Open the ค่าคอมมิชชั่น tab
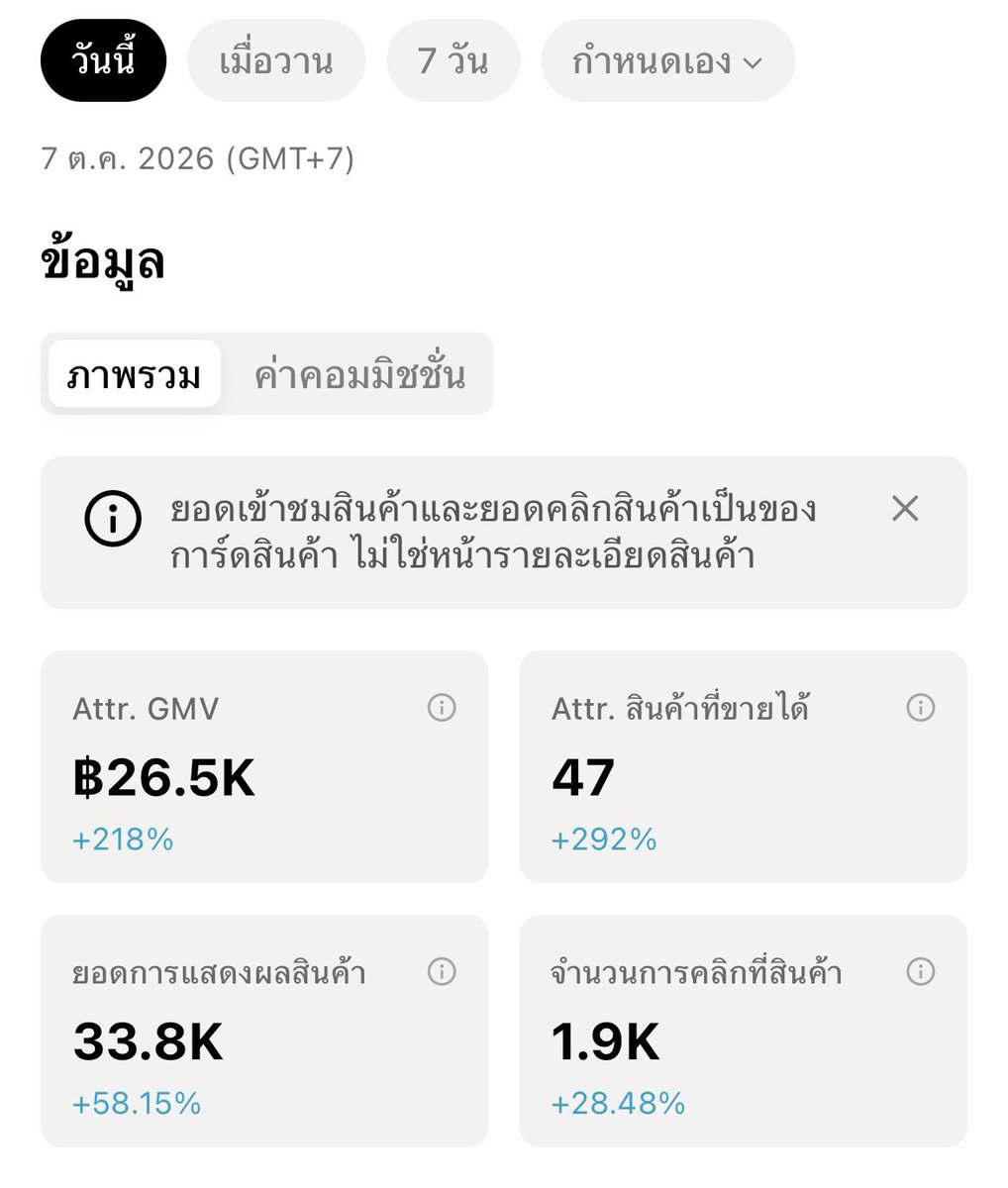The image size is (1008, 1188). [359, 374]
